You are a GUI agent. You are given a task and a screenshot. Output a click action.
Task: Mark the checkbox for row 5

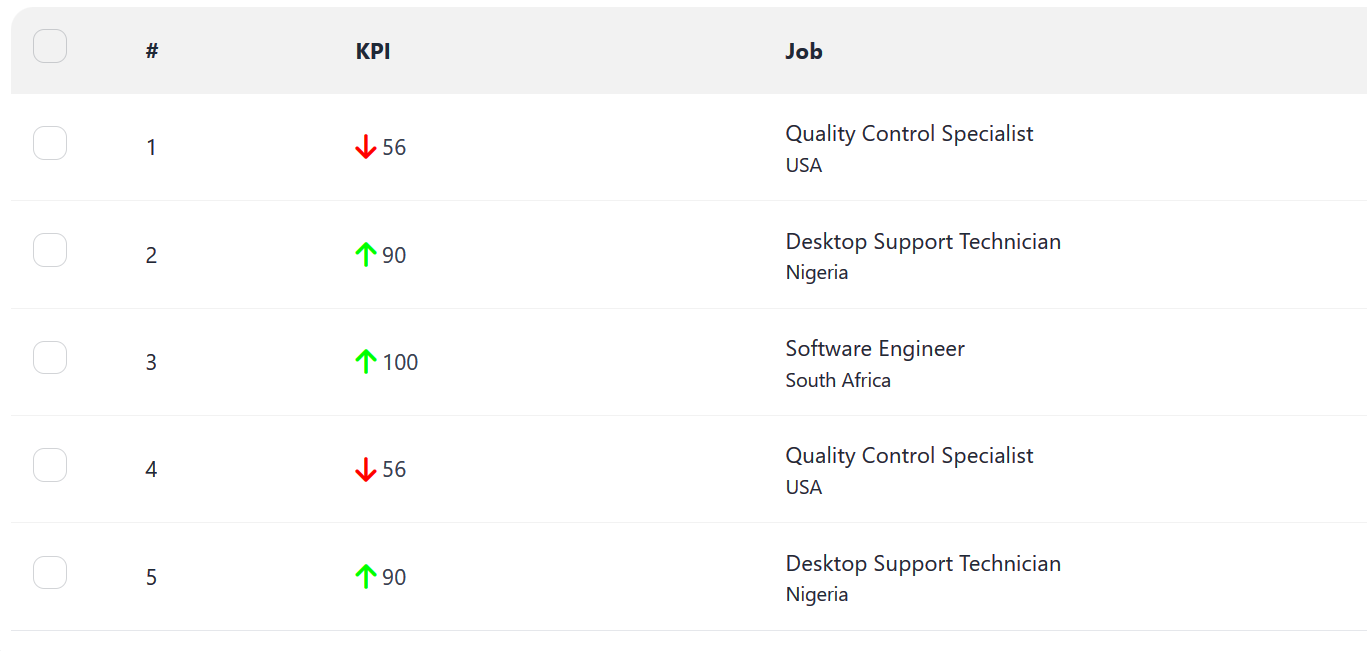(x=50, y=573)
